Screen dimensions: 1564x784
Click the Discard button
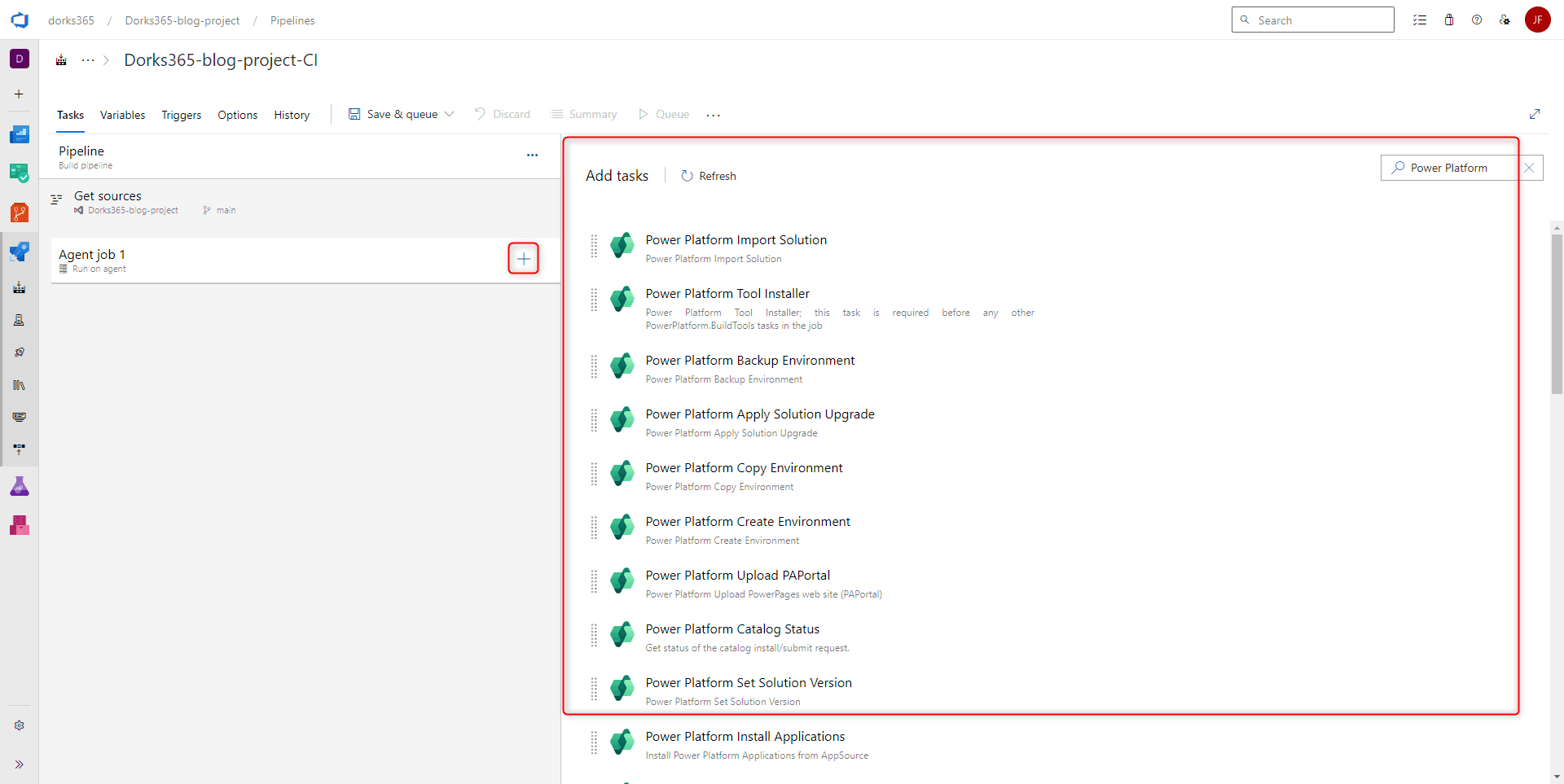click(502, 114)
